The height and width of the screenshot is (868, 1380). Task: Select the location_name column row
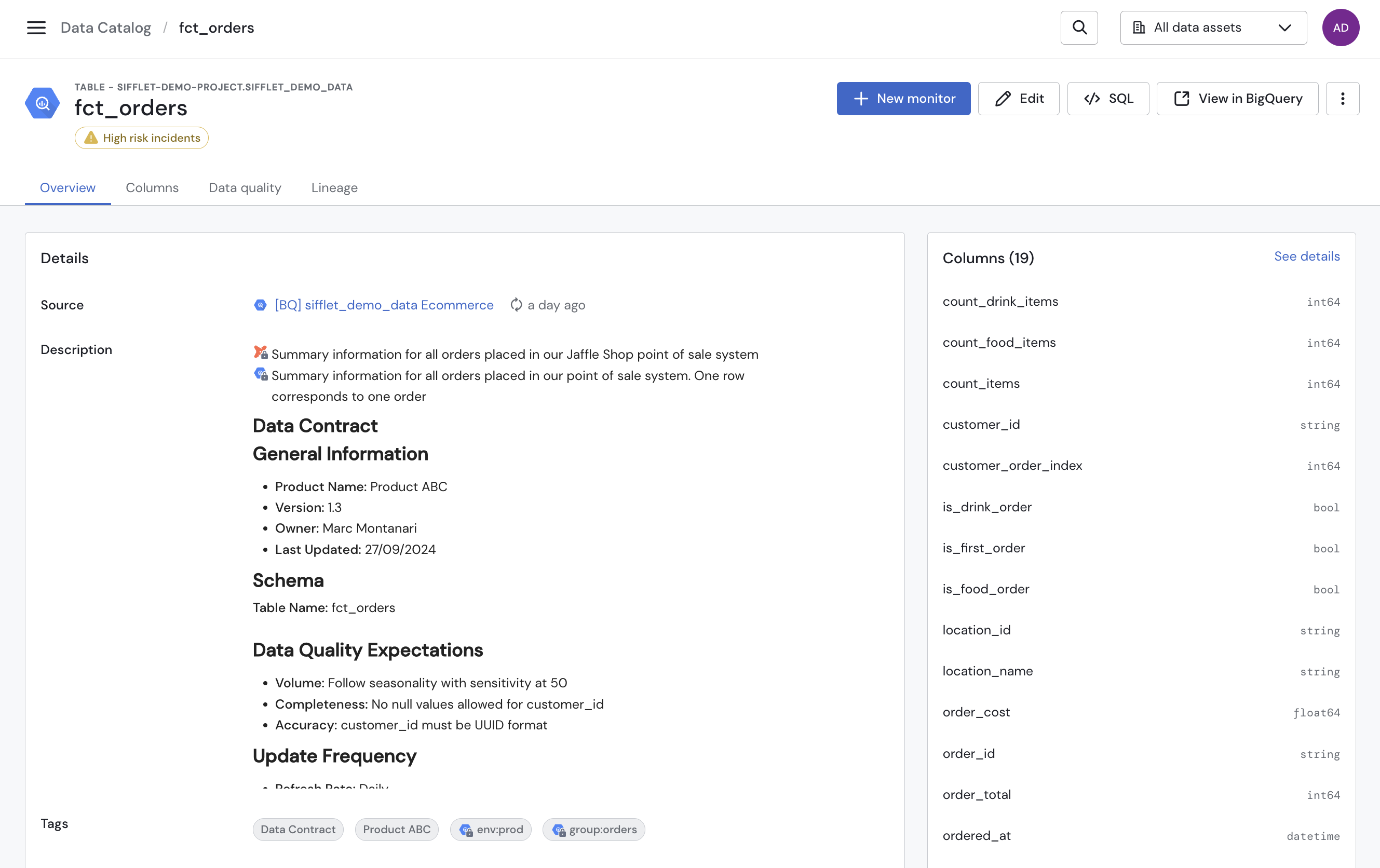1141,671
